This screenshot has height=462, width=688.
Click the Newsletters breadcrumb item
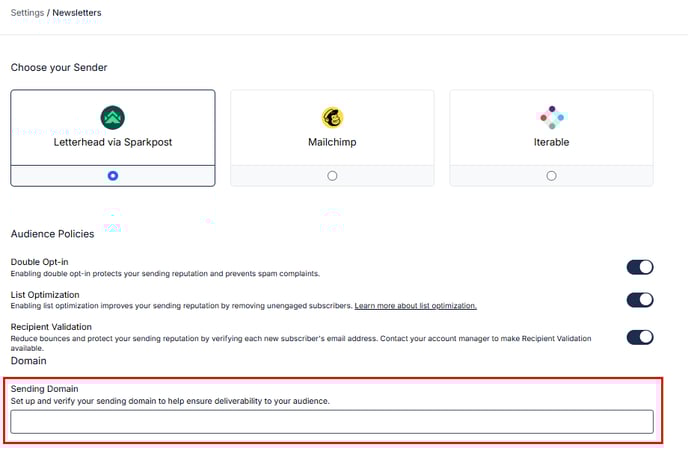[78, 13]
